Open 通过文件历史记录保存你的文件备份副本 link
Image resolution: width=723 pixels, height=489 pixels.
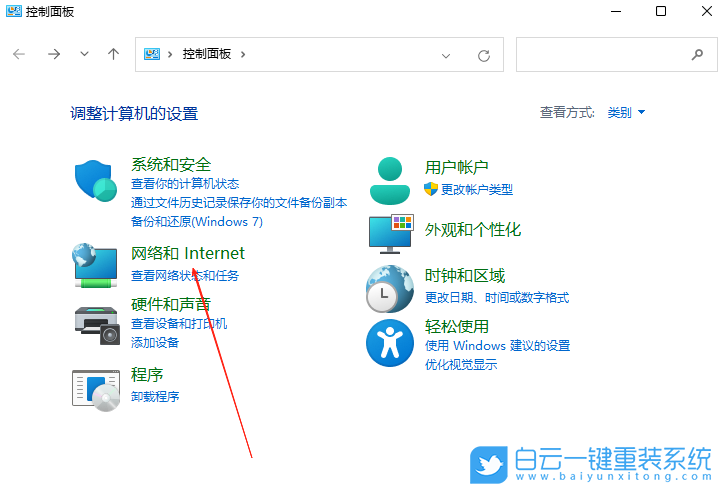click(239, 203)
